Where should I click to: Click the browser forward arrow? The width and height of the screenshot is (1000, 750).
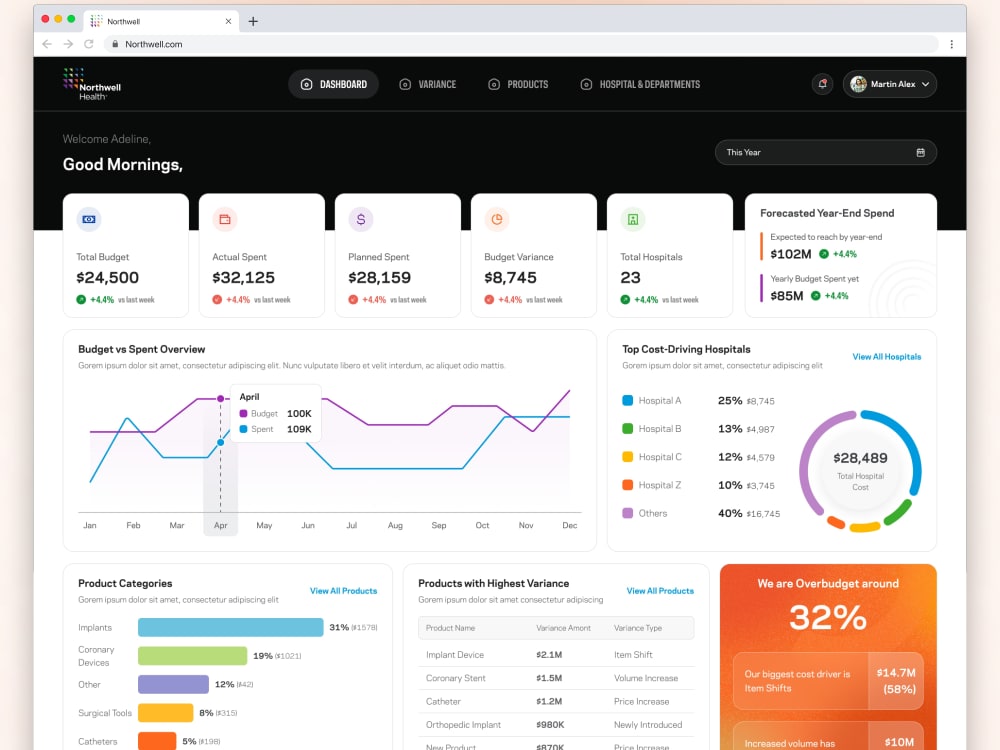[68, 44]
